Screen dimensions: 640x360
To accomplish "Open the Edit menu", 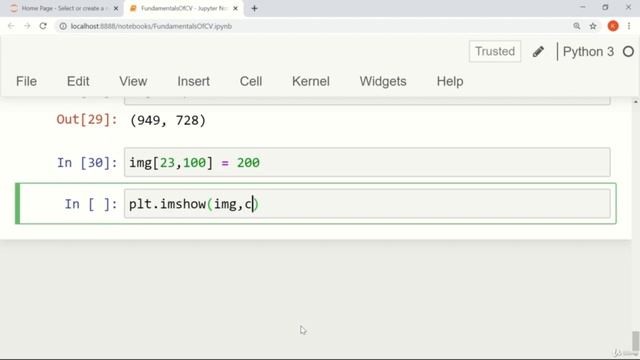I will (78, 81).
